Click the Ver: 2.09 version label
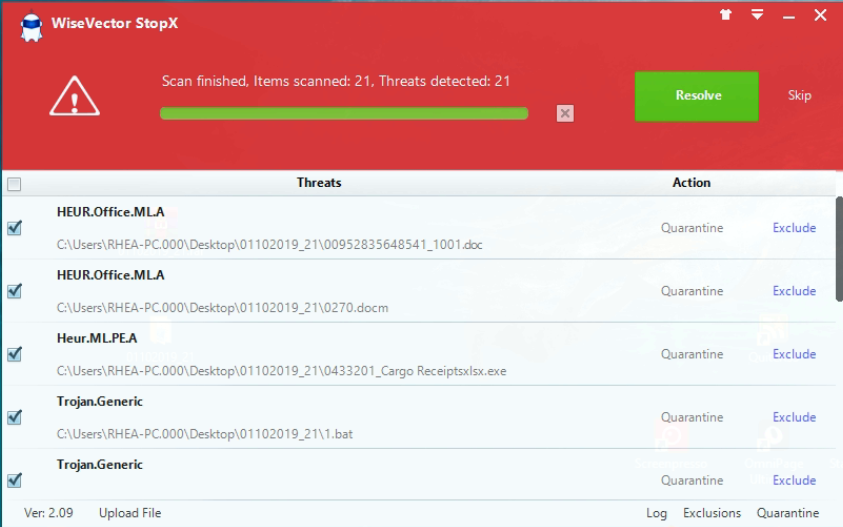Image resolution: width=843 pixels, height=527 pixels. click(x=48, y=513)
